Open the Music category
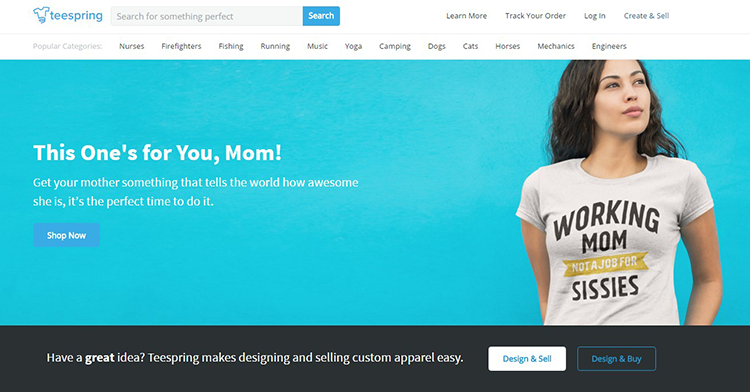This screenshot has height=392, width=750. [317, 46]
